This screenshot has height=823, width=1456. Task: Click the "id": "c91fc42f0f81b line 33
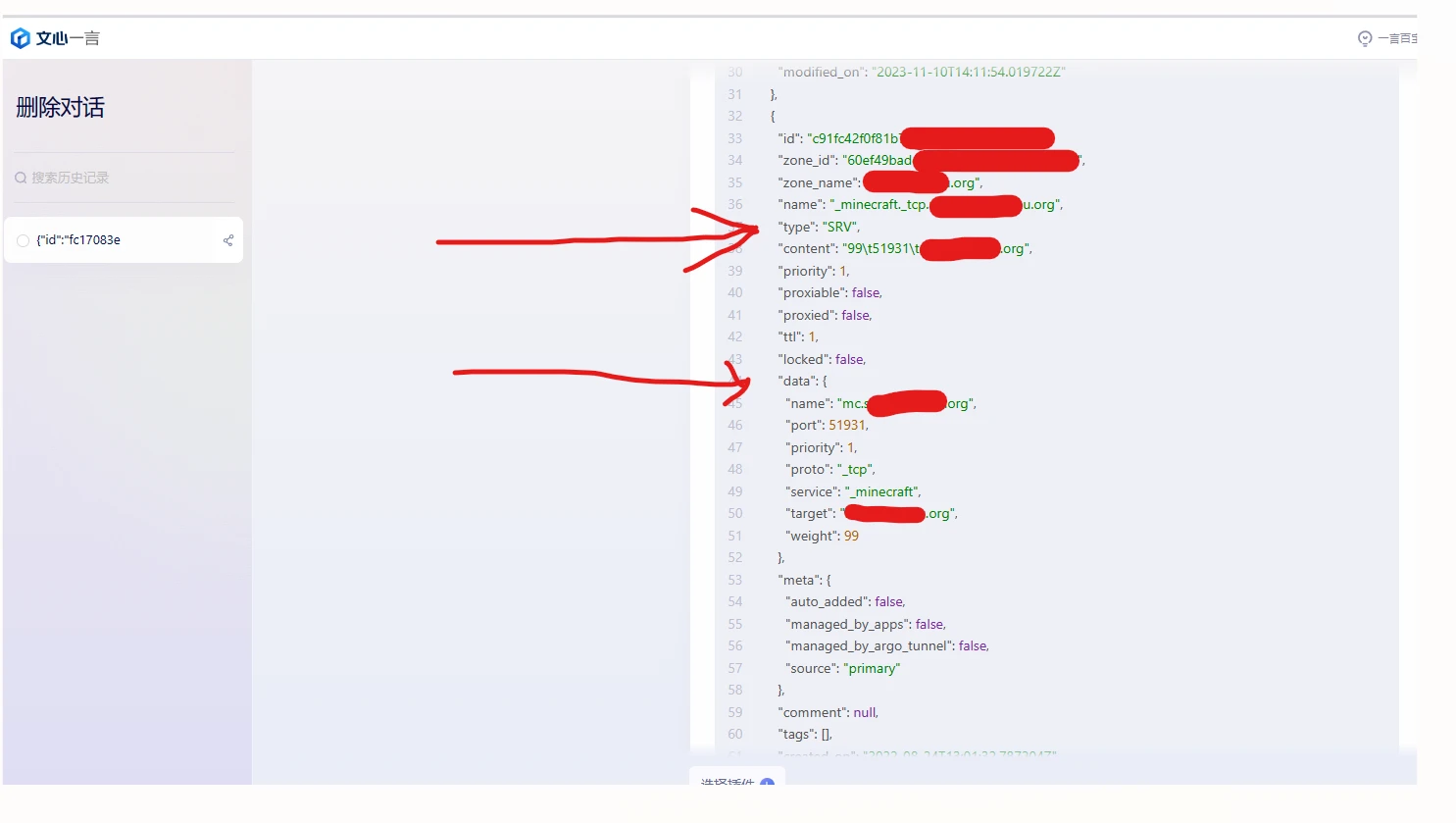[916, 138]
